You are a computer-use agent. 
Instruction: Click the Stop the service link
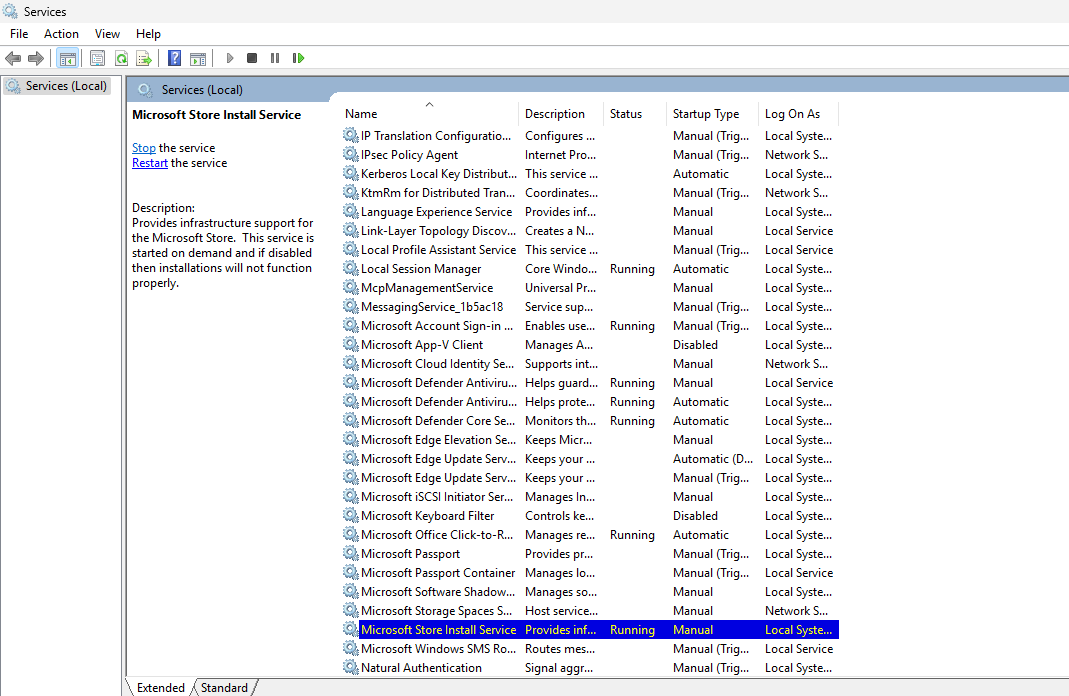pos(143,148)
